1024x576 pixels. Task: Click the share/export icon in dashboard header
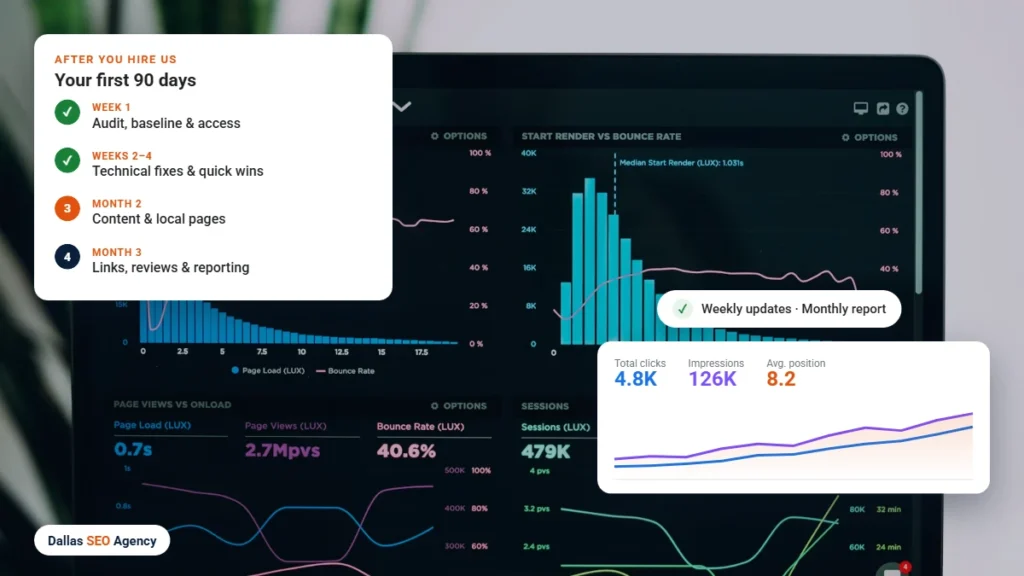tap(883, 108)
